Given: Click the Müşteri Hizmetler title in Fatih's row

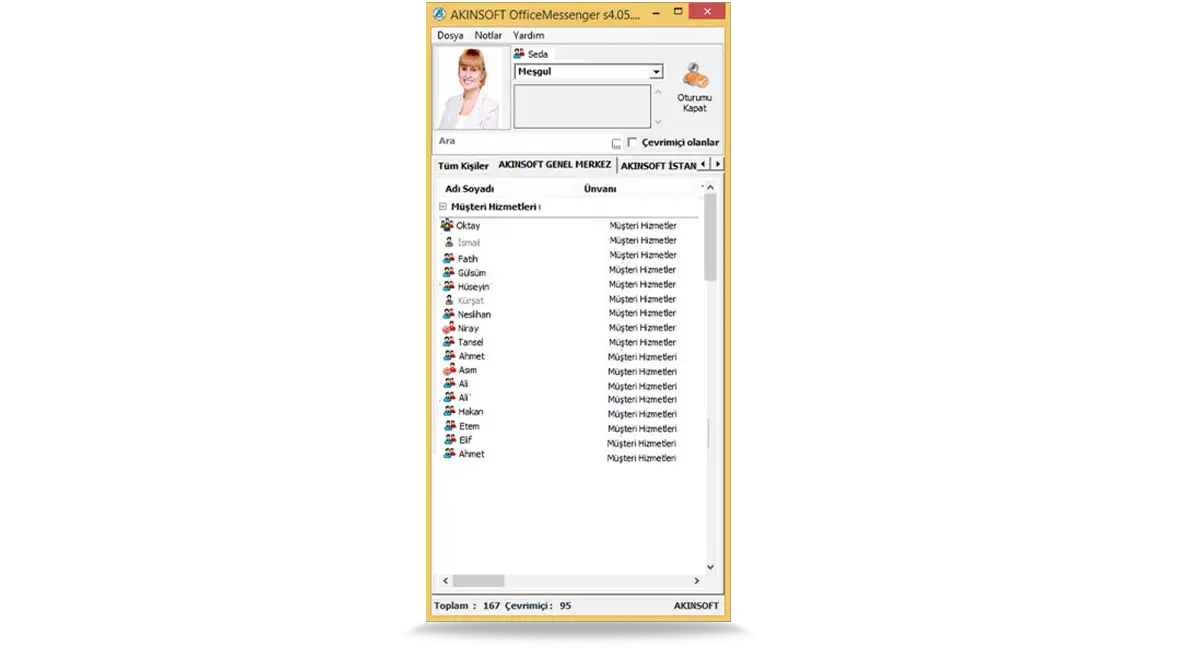Looking at the screenshot, I should pos(643,255).
